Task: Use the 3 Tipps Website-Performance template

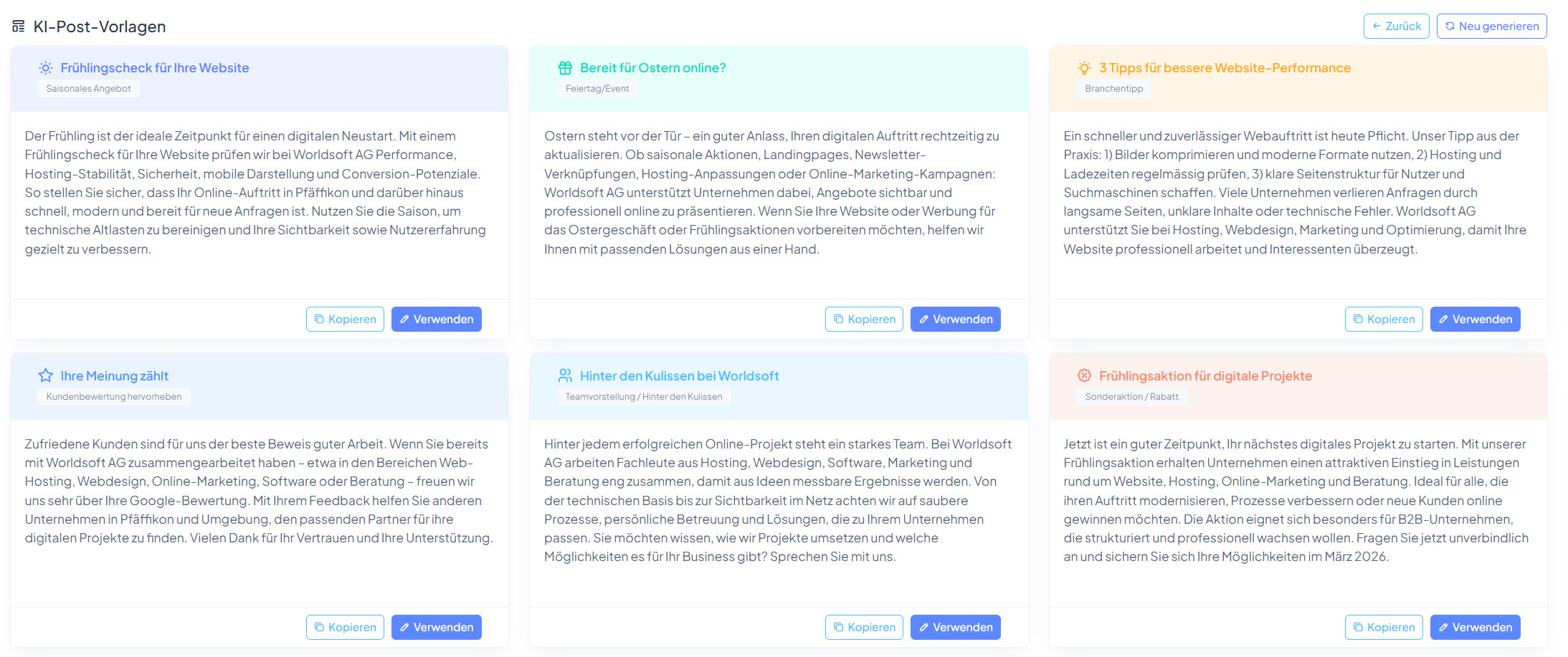Action: coord(1475,320)
